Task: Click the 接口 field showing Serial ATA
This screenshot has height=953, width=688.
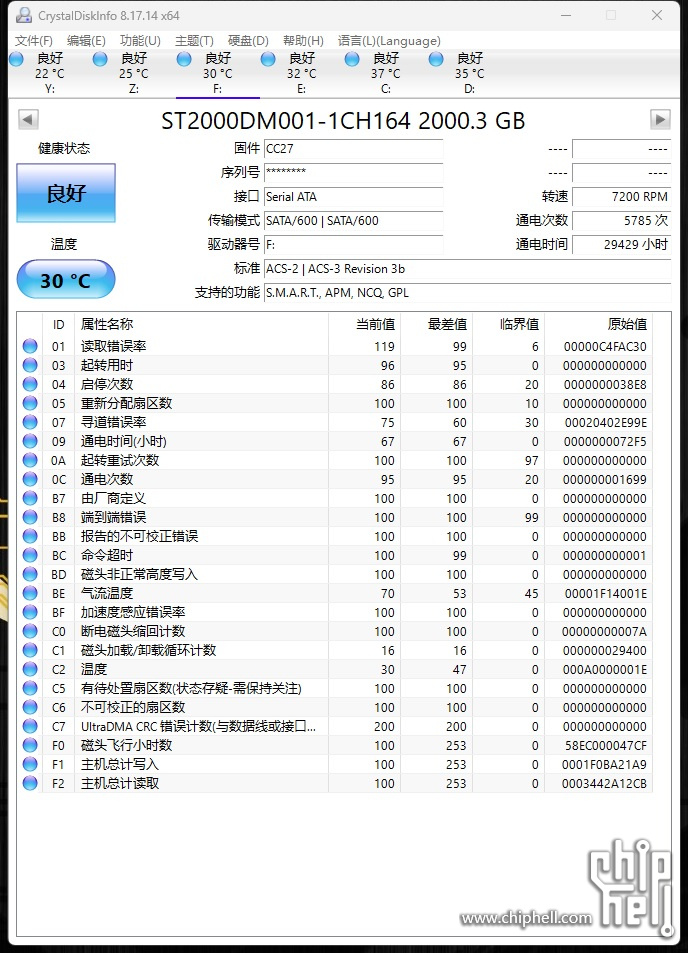Action: coord(354,196)
